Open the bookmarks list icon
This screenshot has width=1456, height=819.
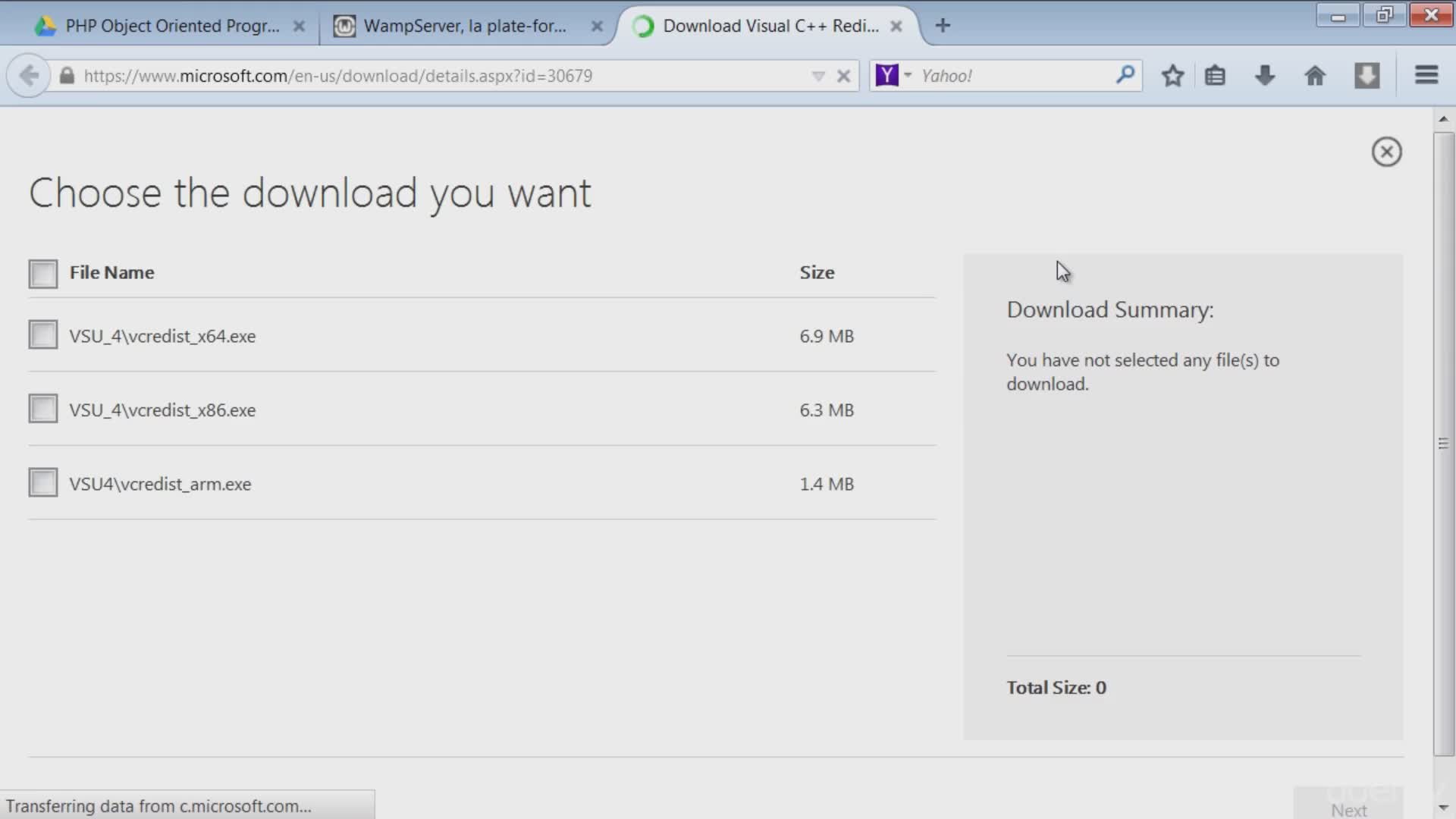pos(1215,76)
